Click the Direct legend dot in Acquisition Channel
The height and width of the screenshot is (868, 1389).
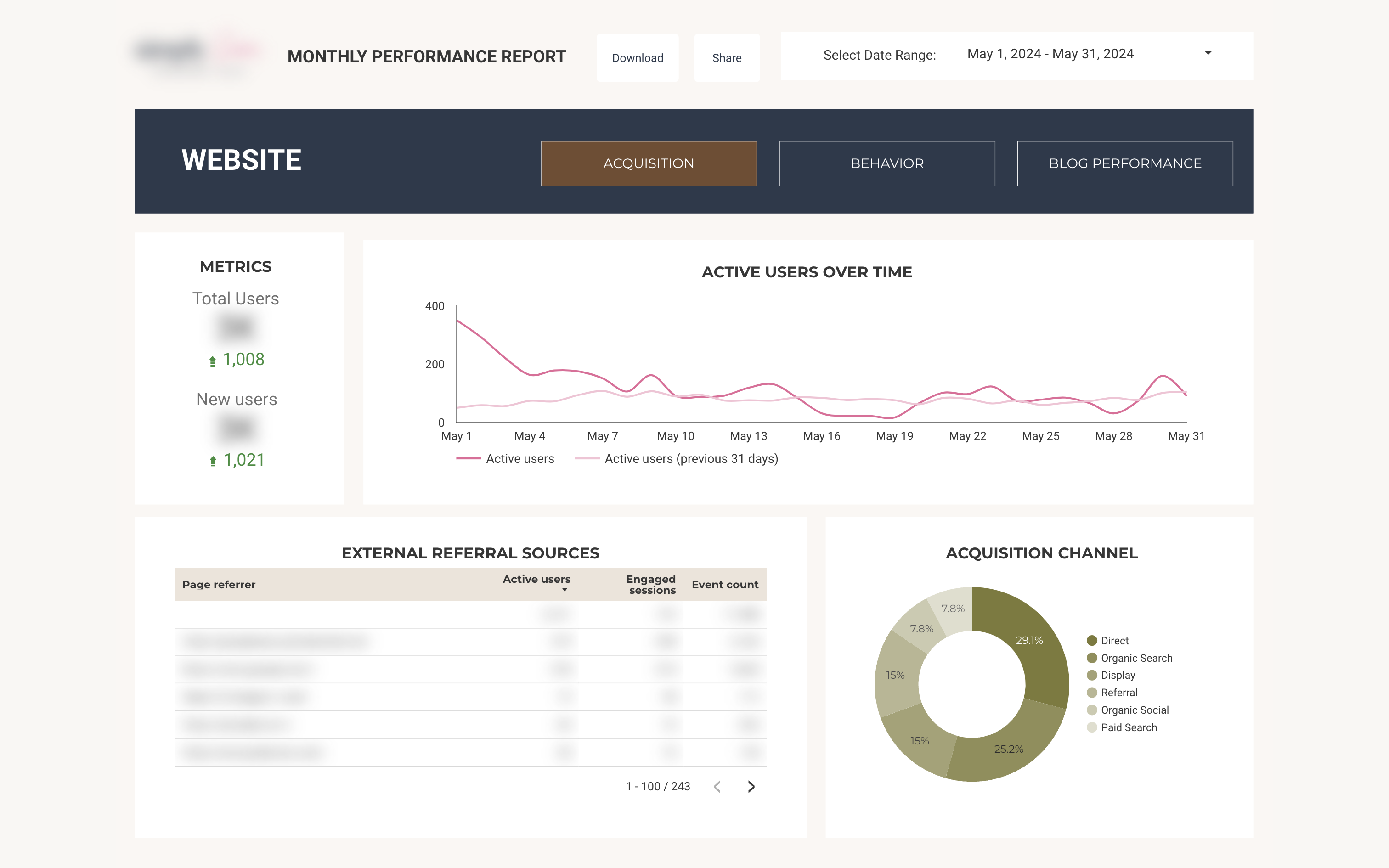point(1092,640)
